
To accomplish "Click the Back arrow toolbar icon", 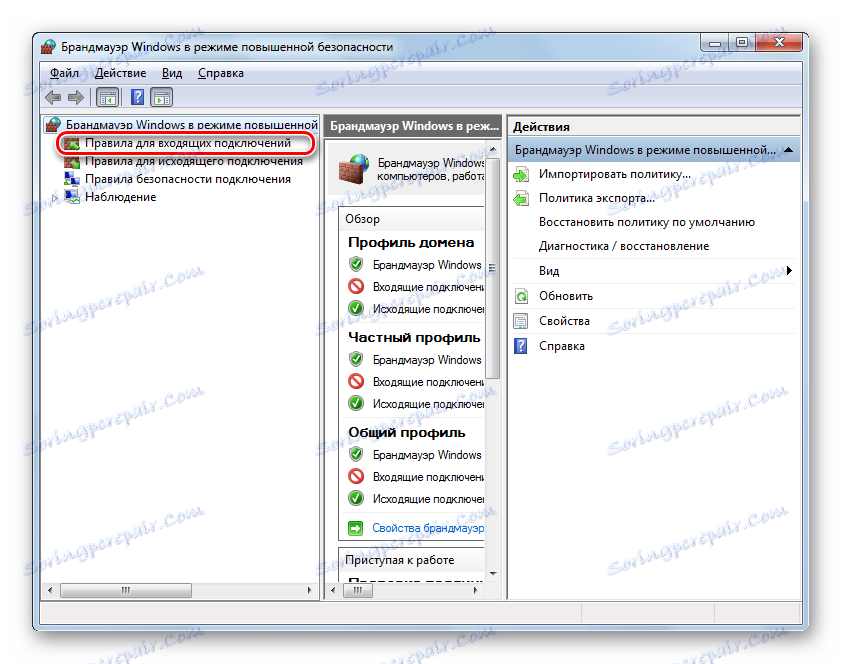I will (x=53, y=97).
